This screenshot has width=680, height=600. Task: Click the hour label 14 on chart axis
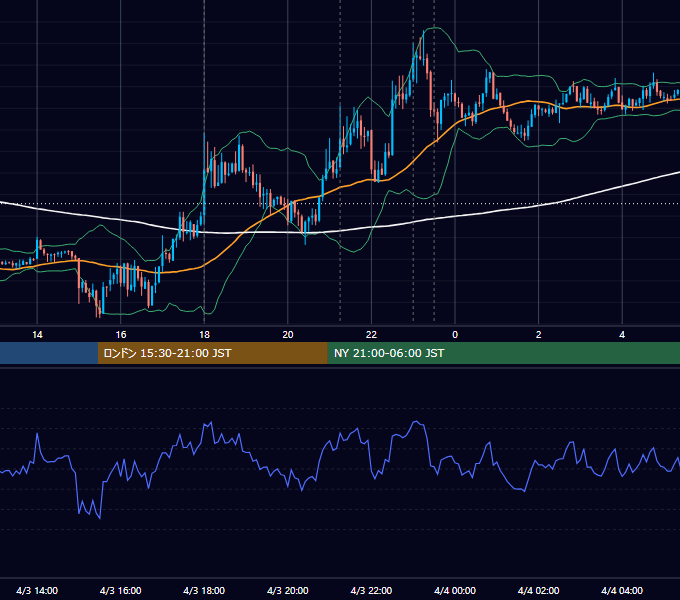point(37,335)
